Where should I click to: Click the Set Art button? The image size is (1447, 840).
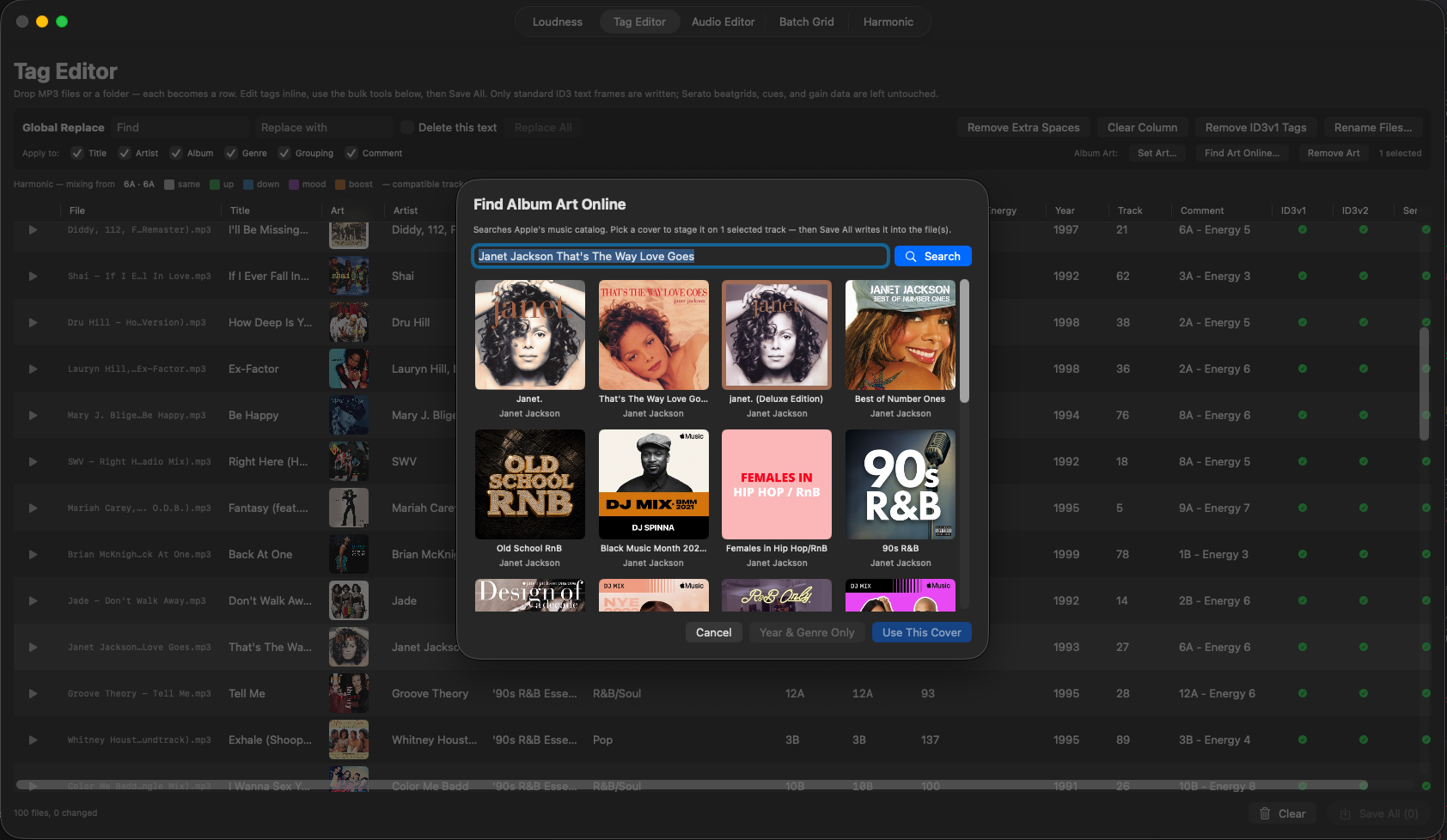click(1157, 153)
